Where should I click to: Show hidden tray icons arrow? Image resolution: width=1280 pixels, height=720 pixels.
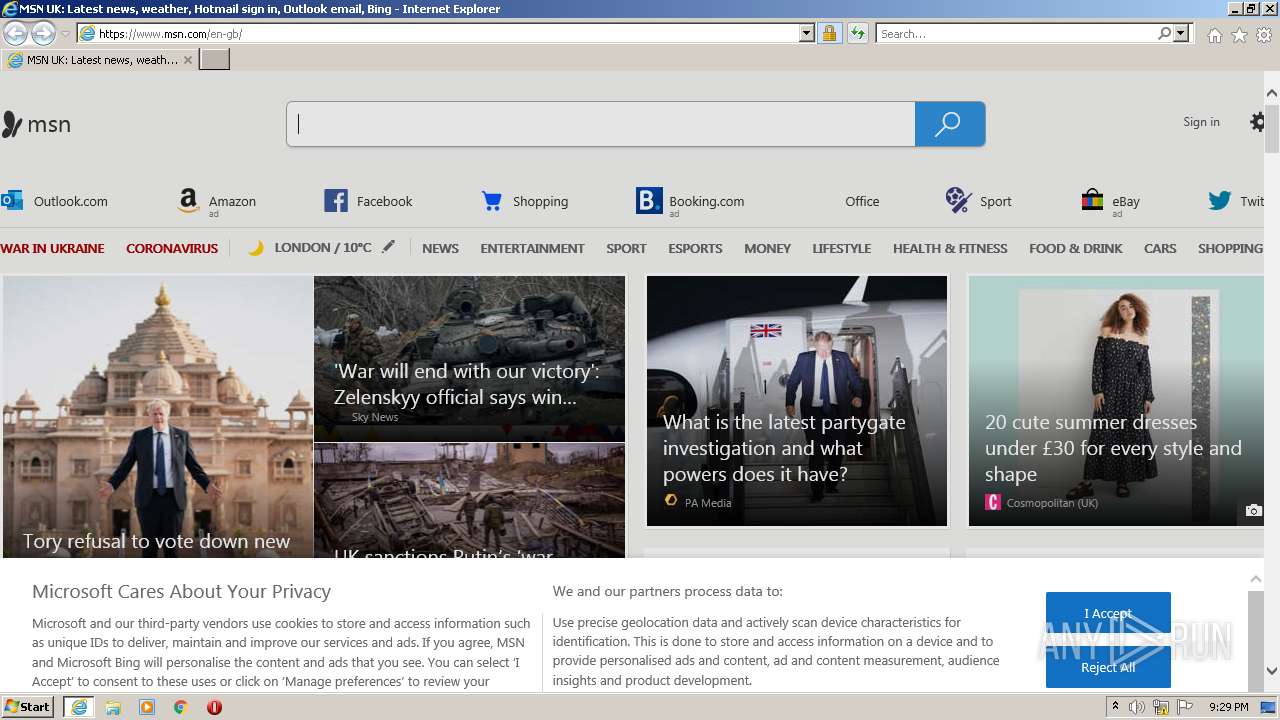[1115, 707]
